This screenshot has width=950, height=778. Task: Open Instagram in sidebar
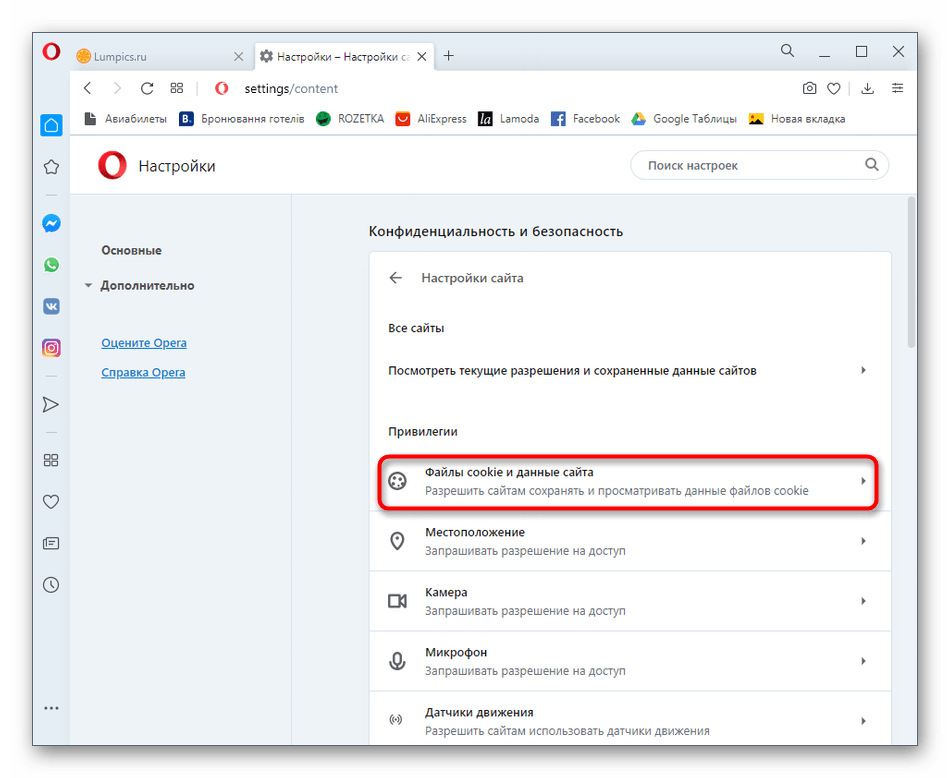(51, 348)
